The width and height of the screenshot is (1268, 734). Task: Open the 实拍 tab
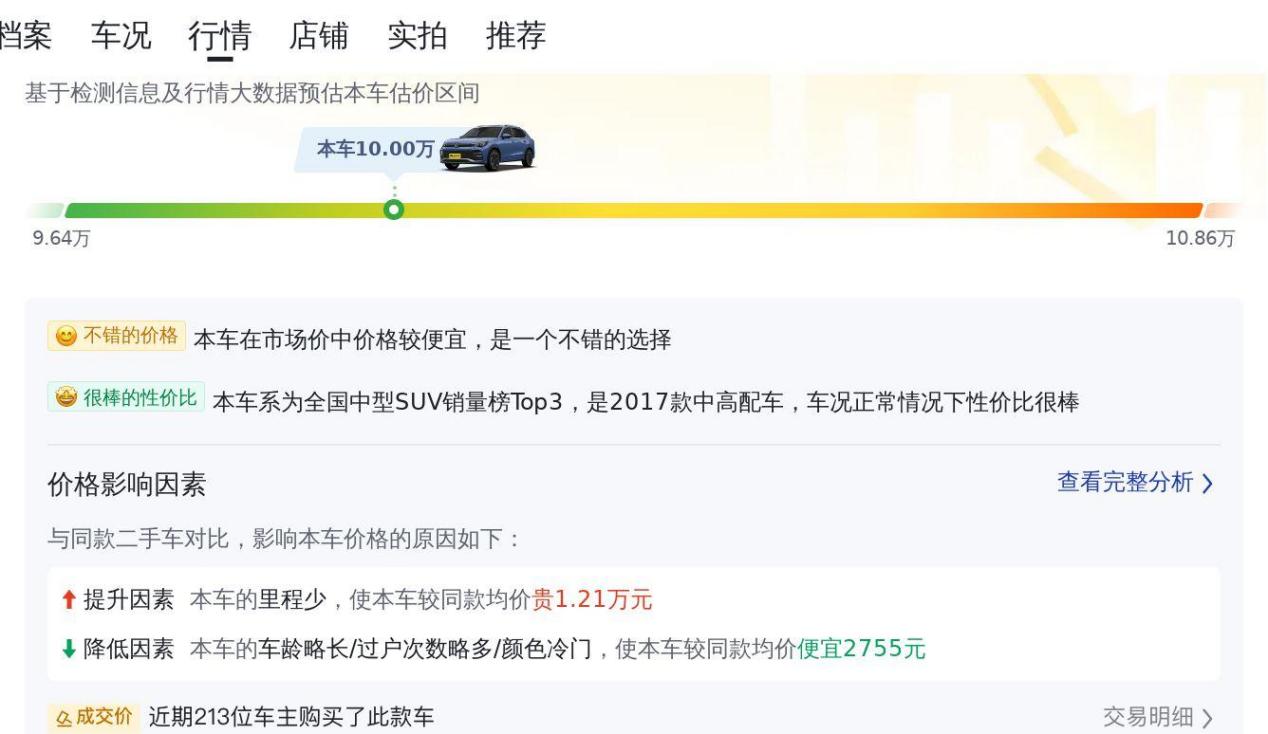[x=417, y=36]
